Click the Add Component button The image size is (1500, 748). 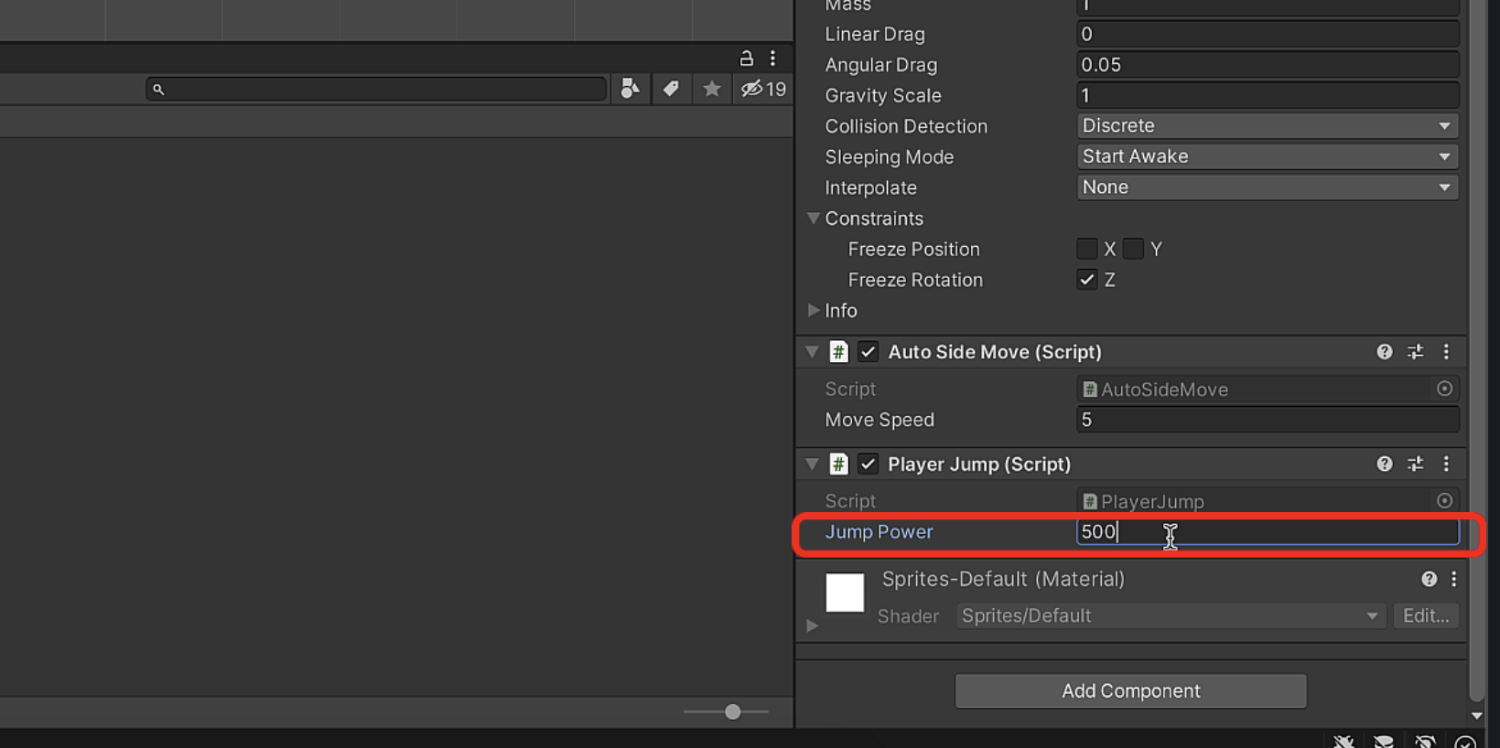tap(1131, 691)
